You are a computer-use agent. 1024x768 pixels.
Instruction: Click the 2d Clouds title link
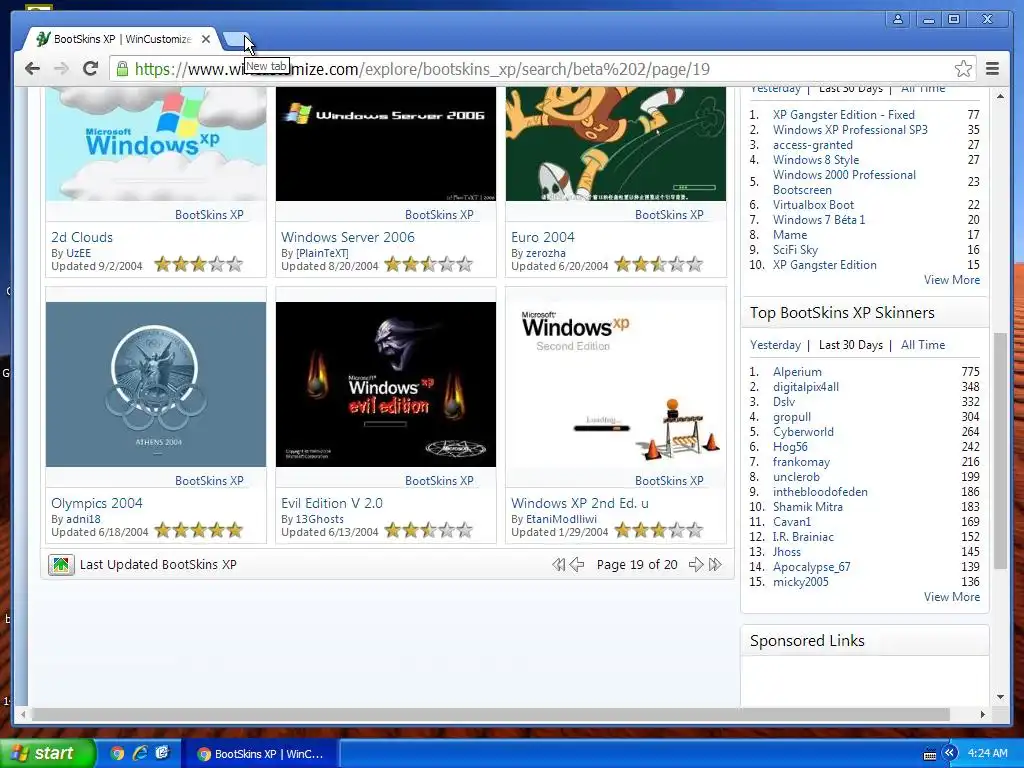[82, 238]
